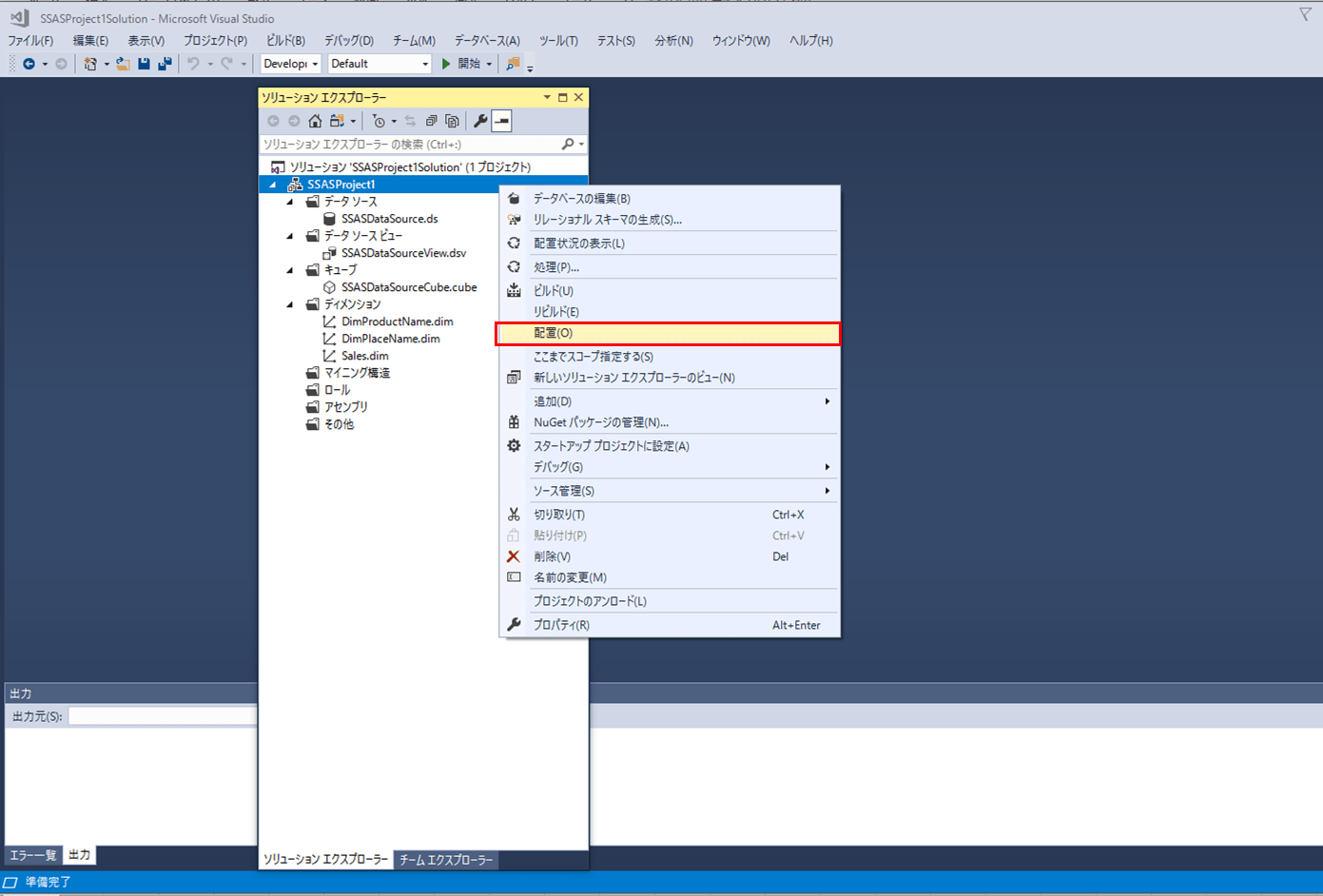Click the Collapse All icon in Solution Explorer
1323x896 pixels.
(x=431, y=121)
